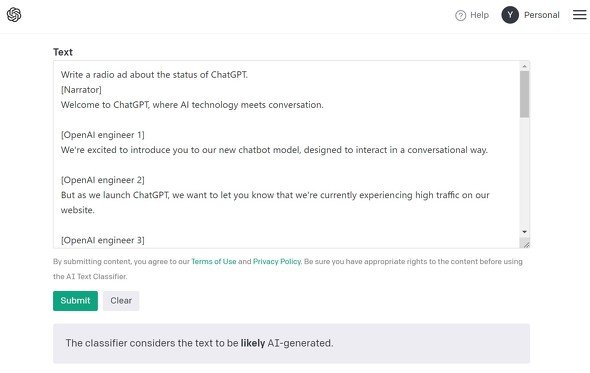This screenshot has height=373, width=590.
Task: Click the text area scrollbar thumb
Action: click(524, 94)
